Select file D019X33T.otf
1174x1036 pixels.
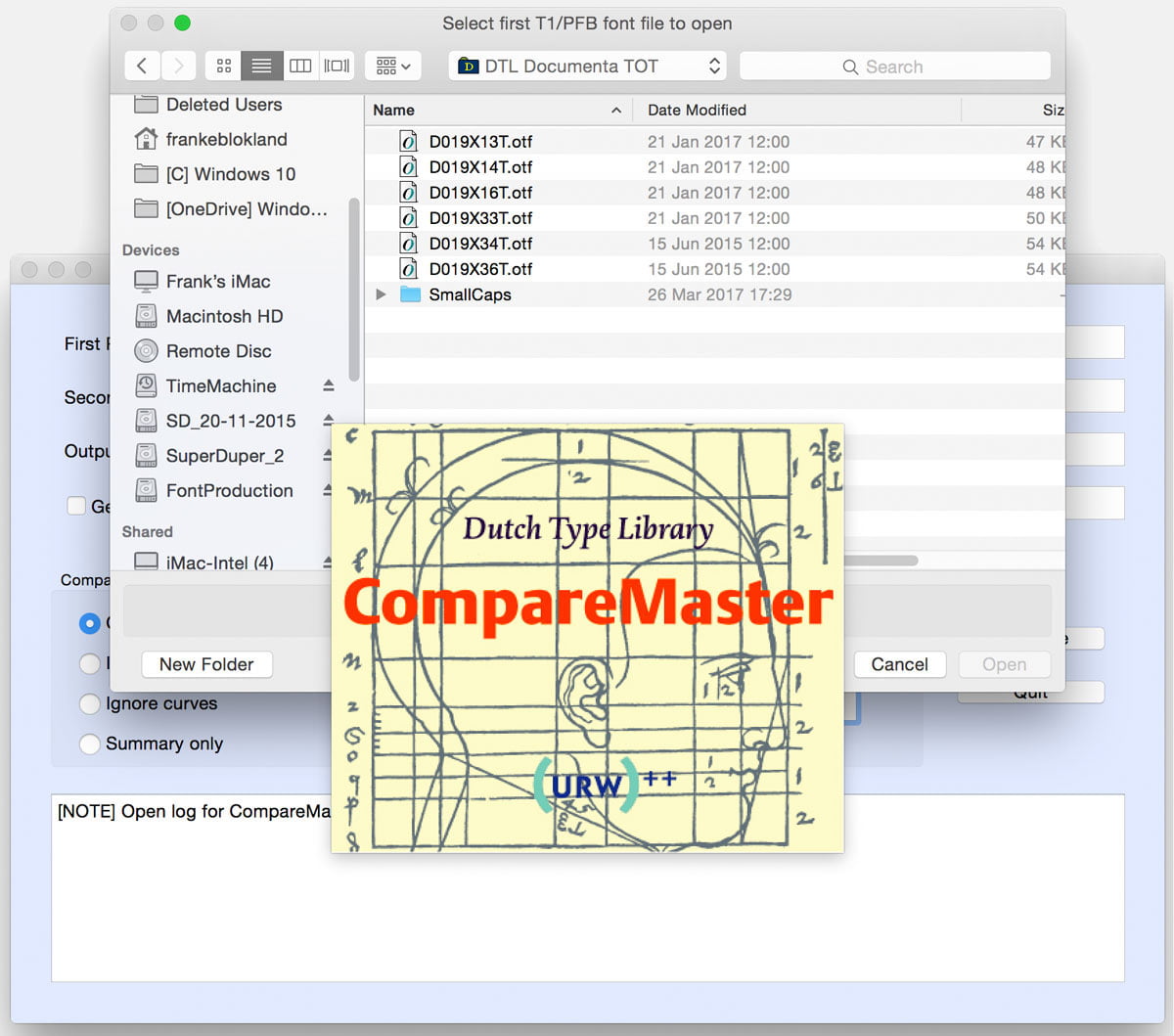tap(714, 218)
